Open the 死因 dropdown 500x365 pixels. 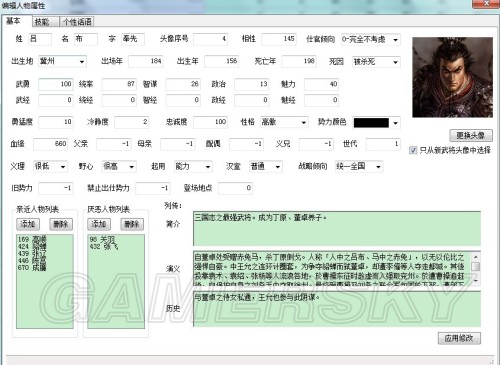(376, 62)
